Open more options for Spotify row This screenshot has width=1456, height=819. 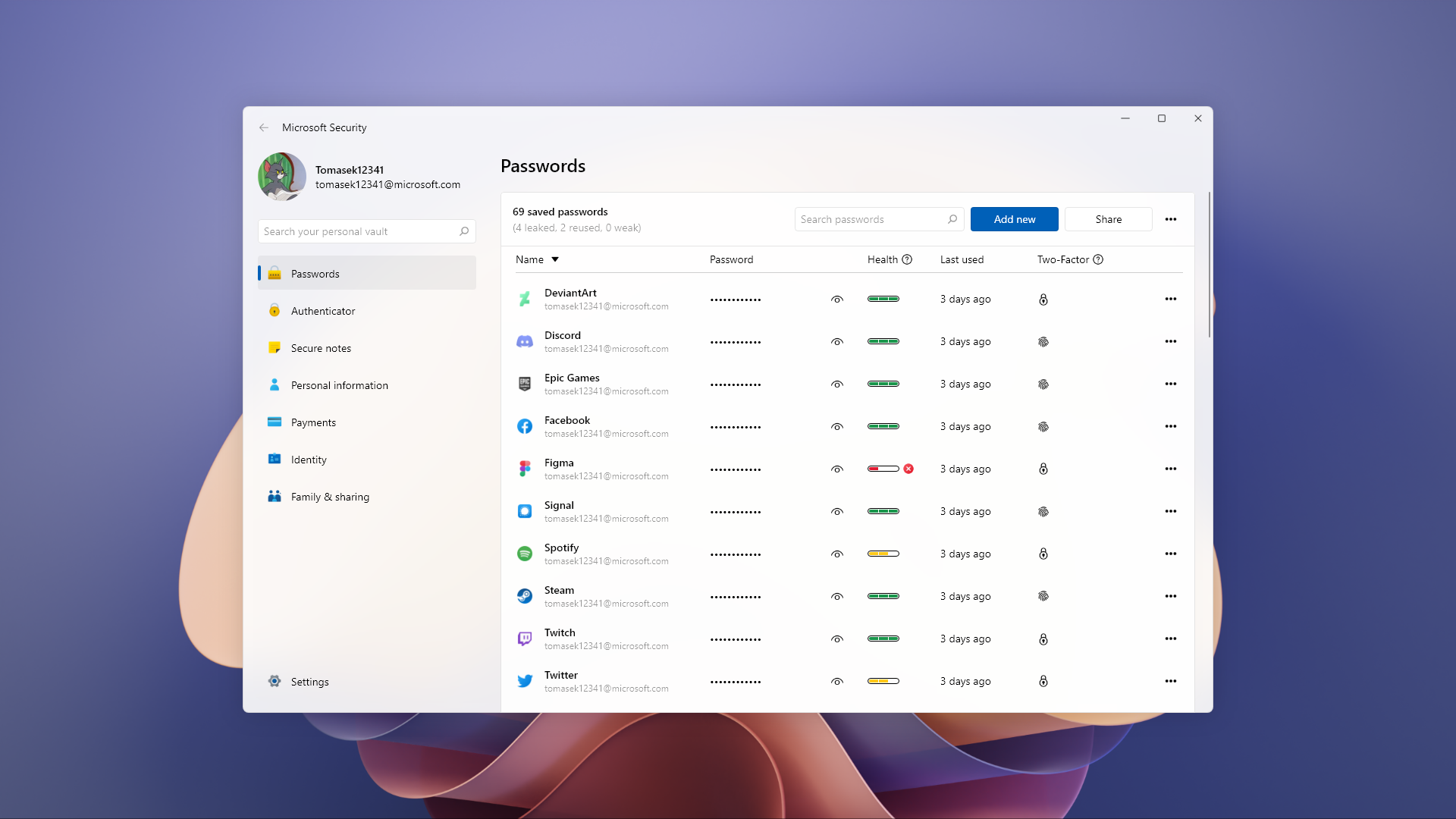click(1171, 554)
